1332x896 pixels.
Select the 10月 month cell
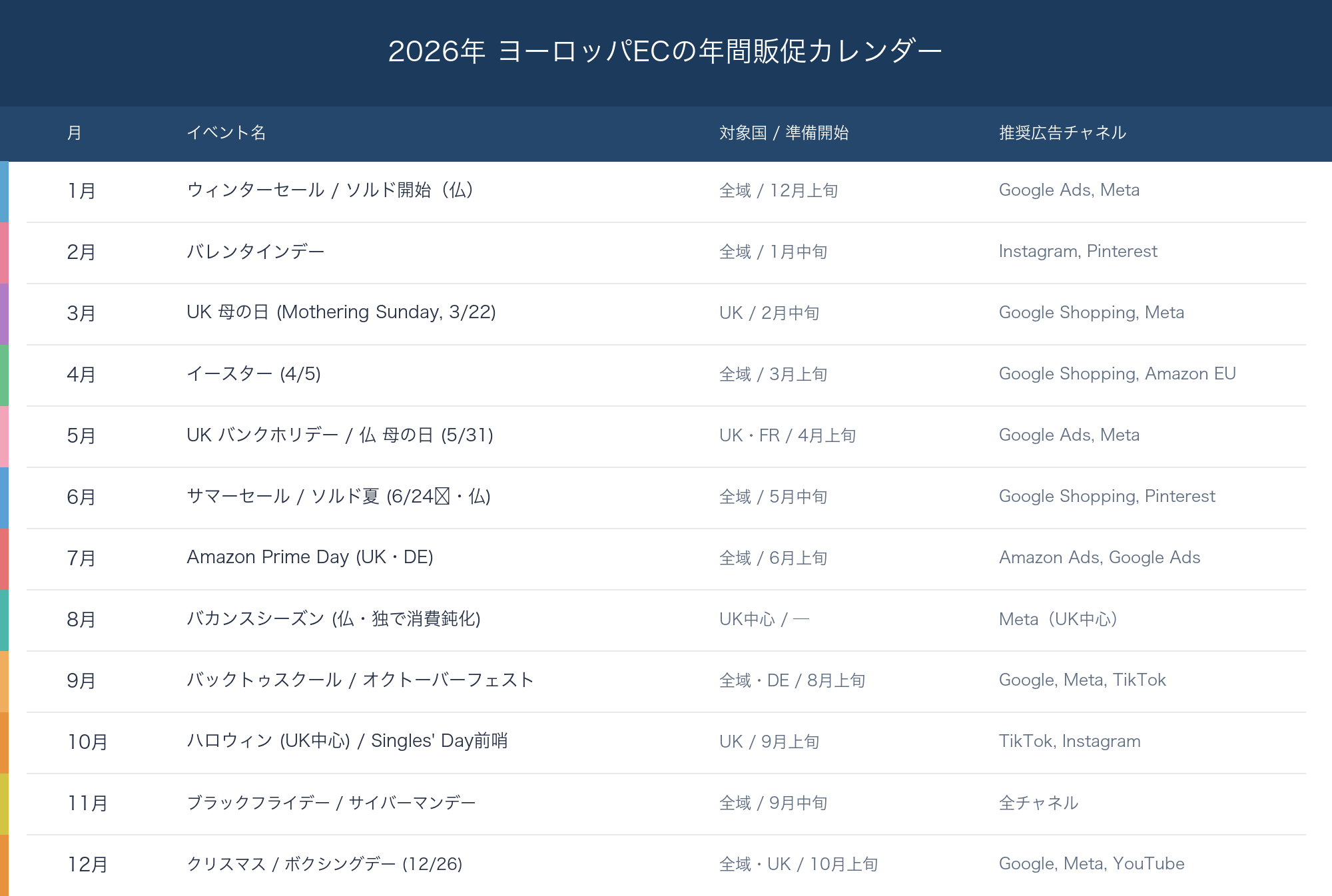click(x=88, y=742)
